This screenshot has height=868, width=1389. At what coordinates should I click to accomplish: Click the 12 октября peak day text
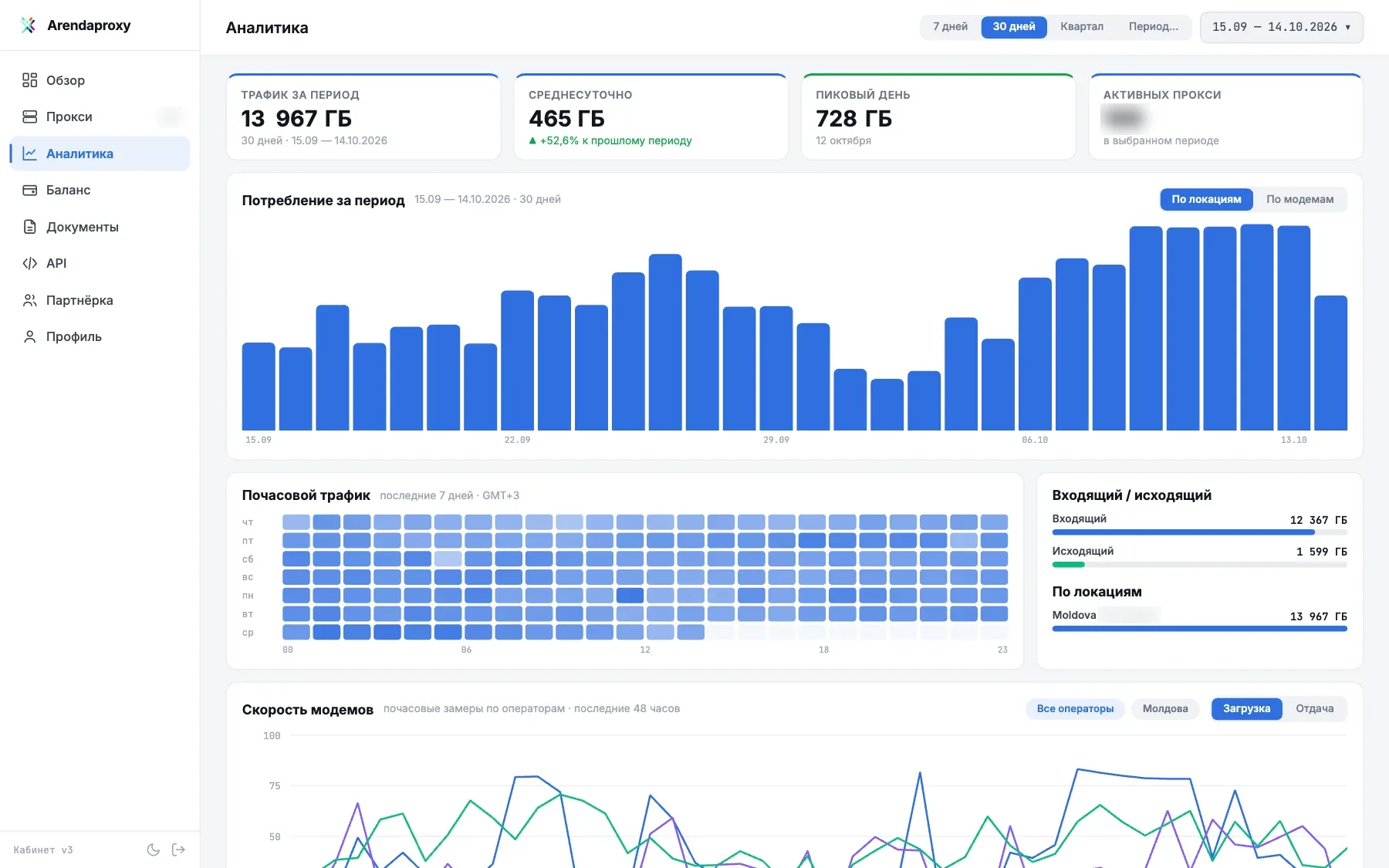tap(843, 140)
